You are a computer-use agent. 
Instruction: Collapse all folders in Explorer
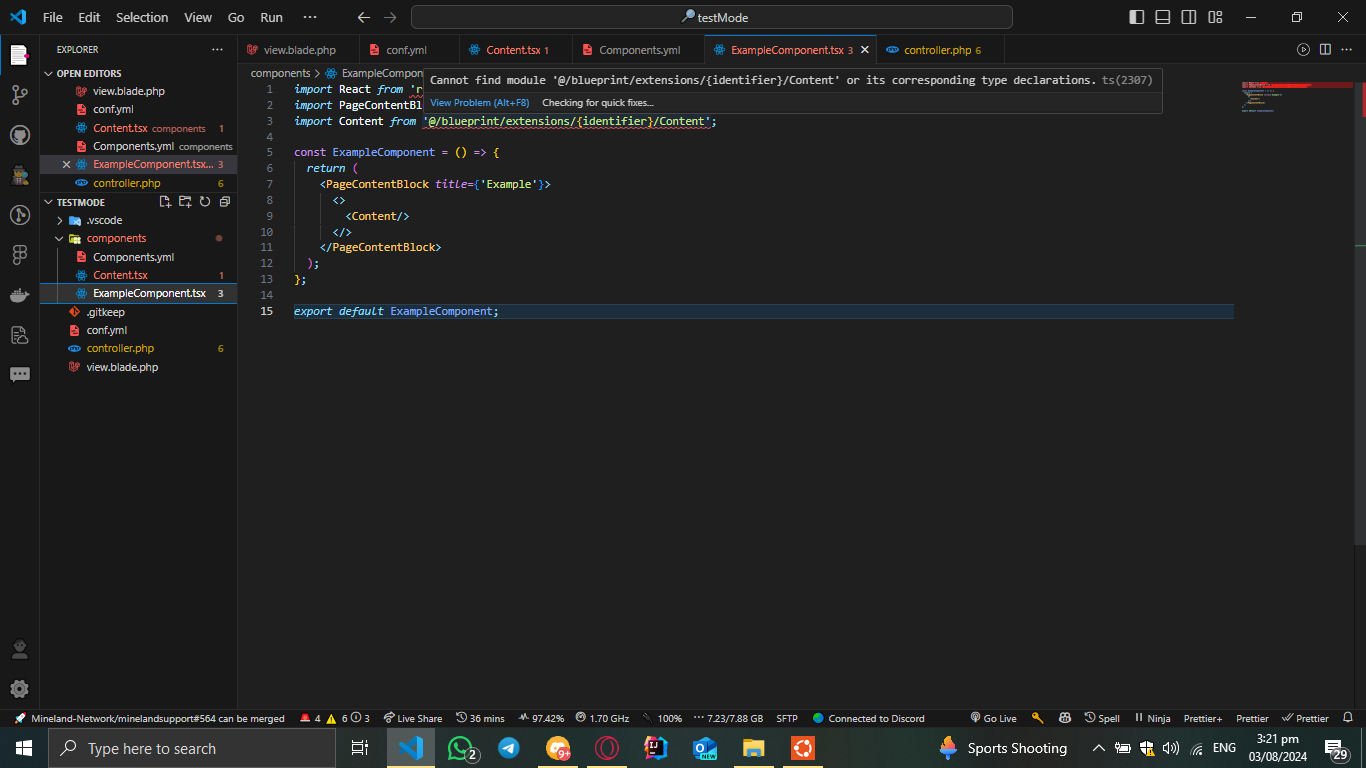225,202
